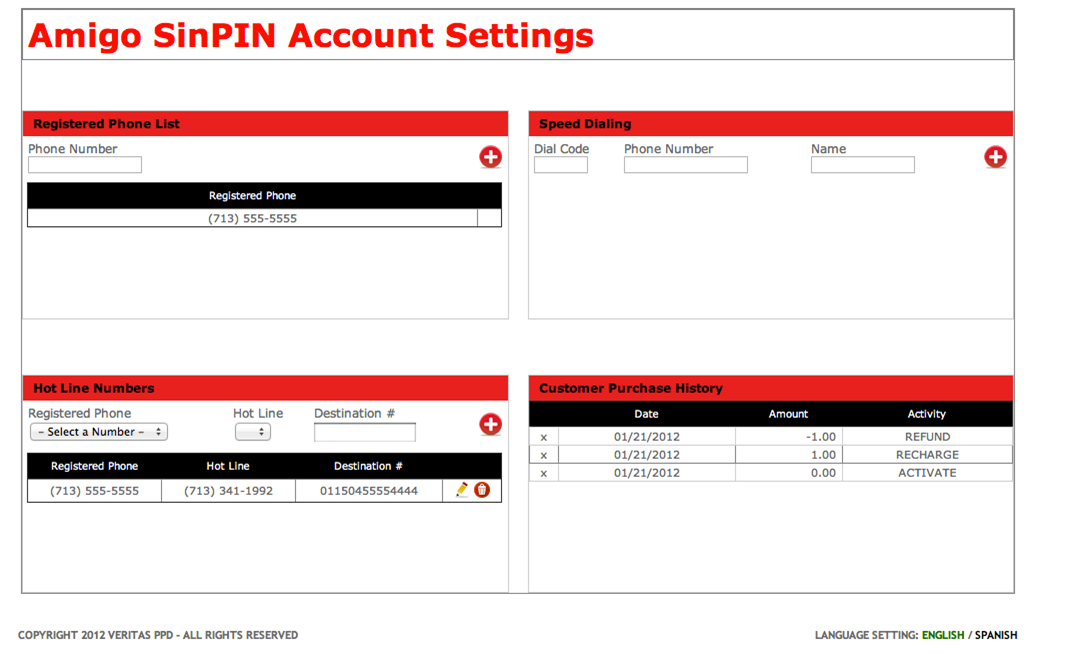Click the copyright Veritas PPD footer text
The image size is (1070, 660).
point(158,635)
